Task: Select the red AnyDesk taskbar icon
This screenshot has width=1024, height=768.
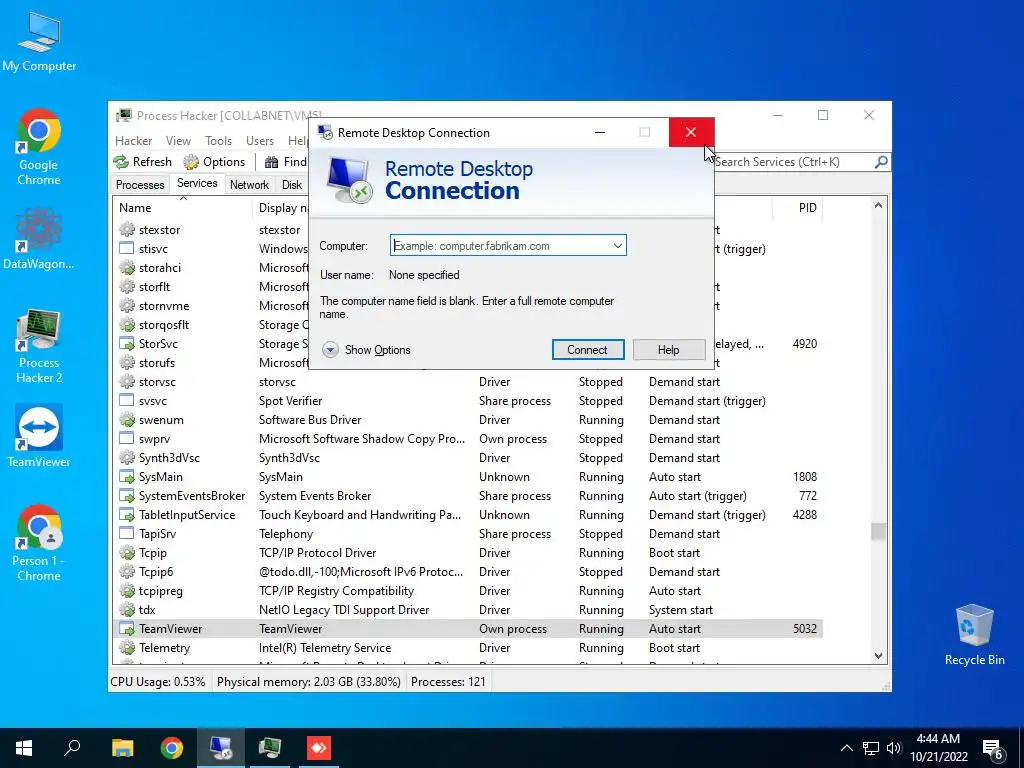Action: click(x=319, y=748)
